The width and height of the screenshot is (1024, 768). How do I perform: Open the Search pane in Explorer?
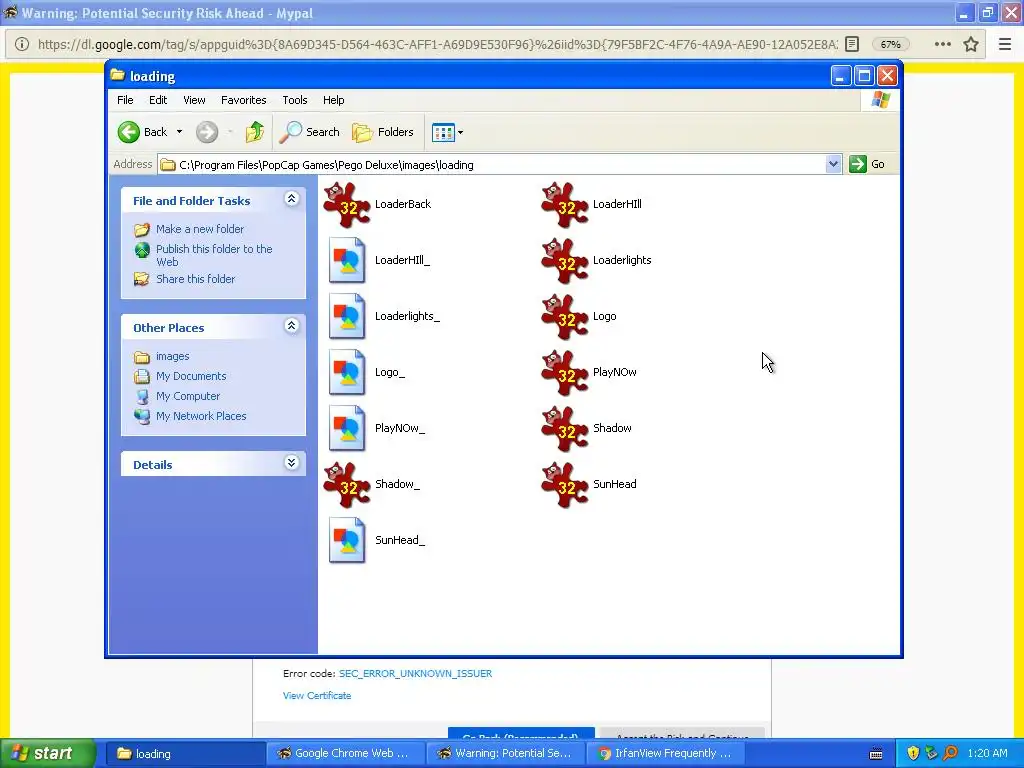click(310, 132)
